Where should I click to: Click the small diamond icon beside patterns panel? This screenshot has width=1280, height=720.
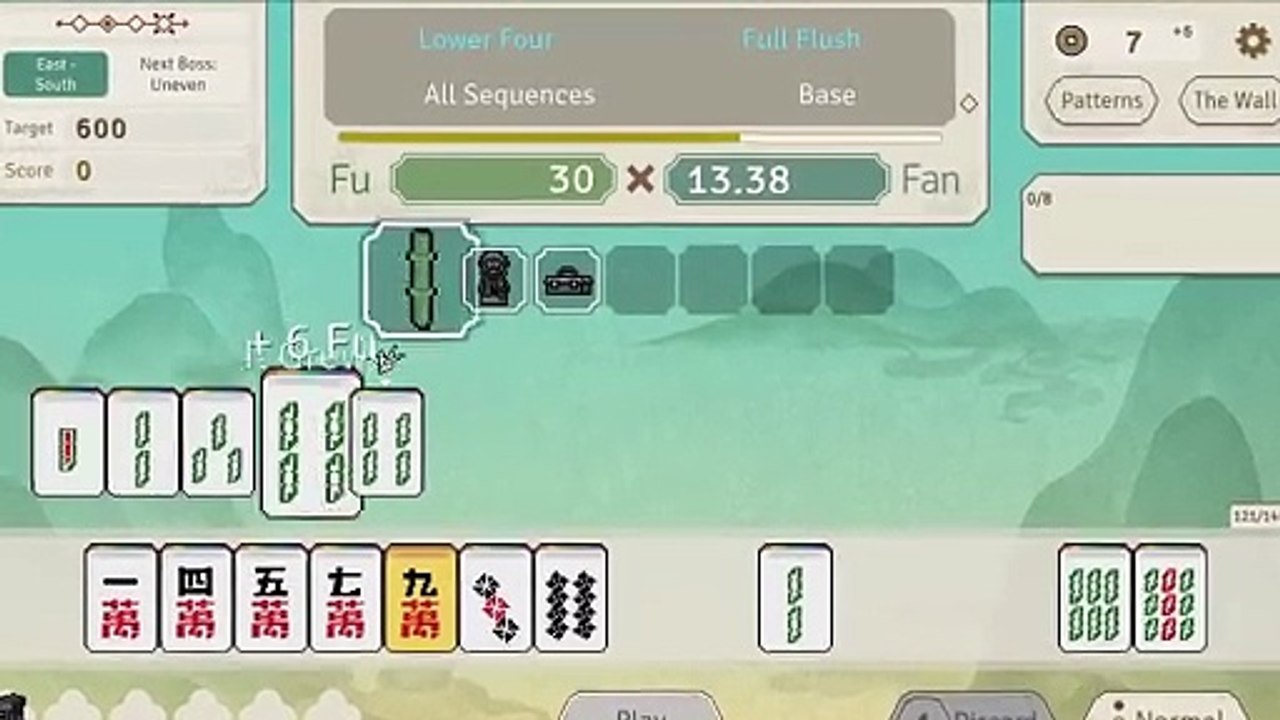(x=968, y=103)
